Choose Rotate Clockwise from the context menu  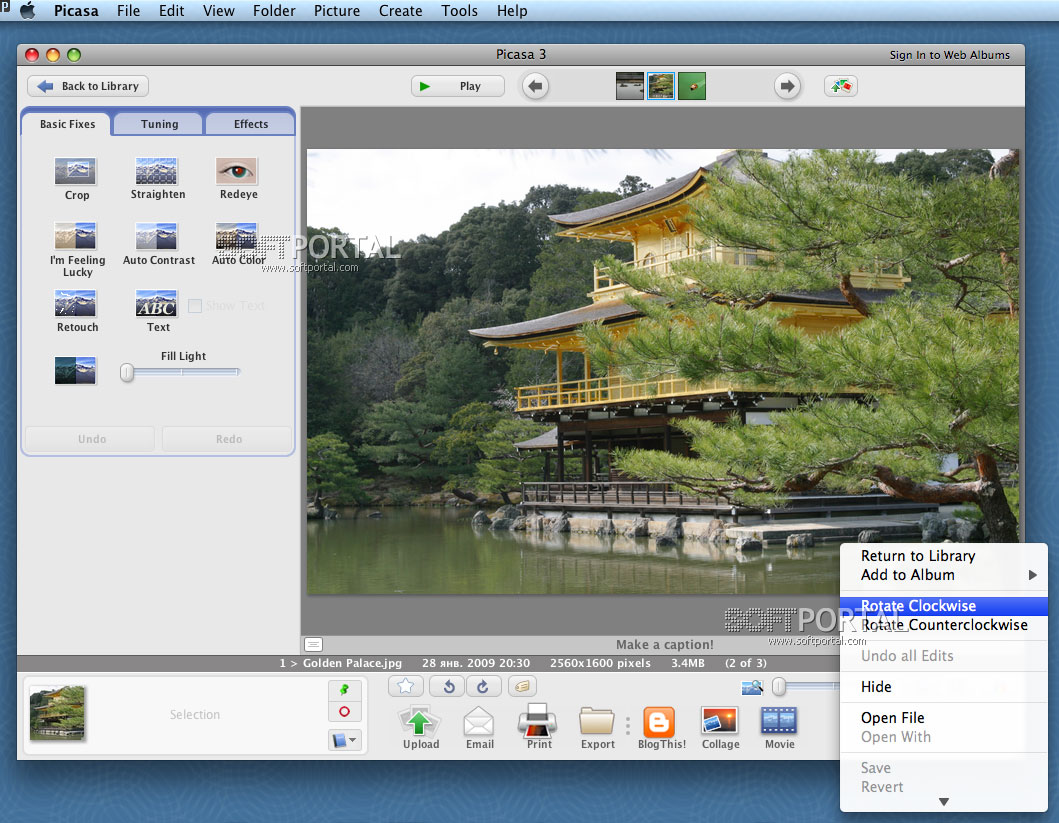tap(918, 606)
